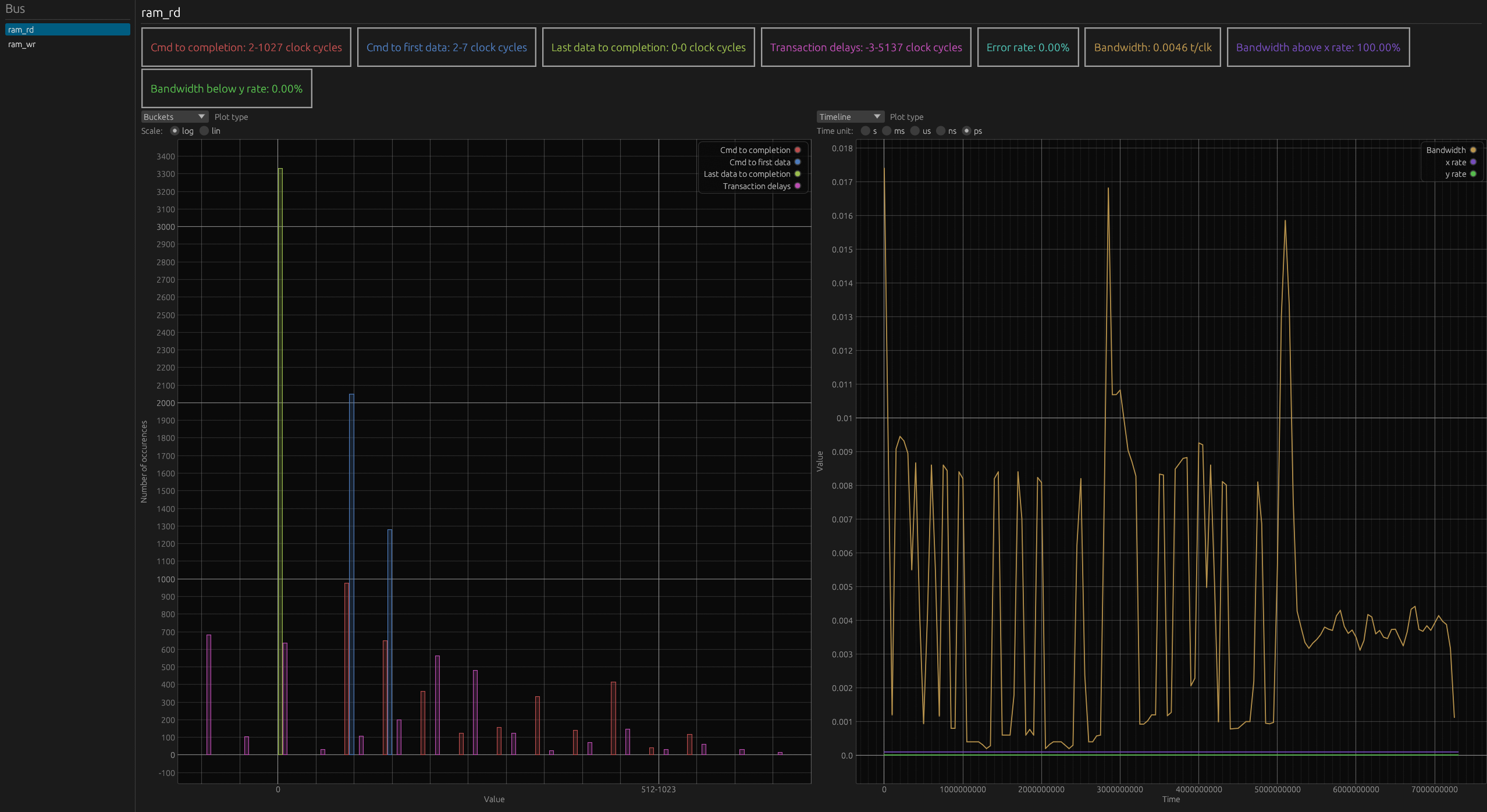Open the Timeline plot type dropdown
The width and height of the screenshot is (1487, 812).
(850, 116)
